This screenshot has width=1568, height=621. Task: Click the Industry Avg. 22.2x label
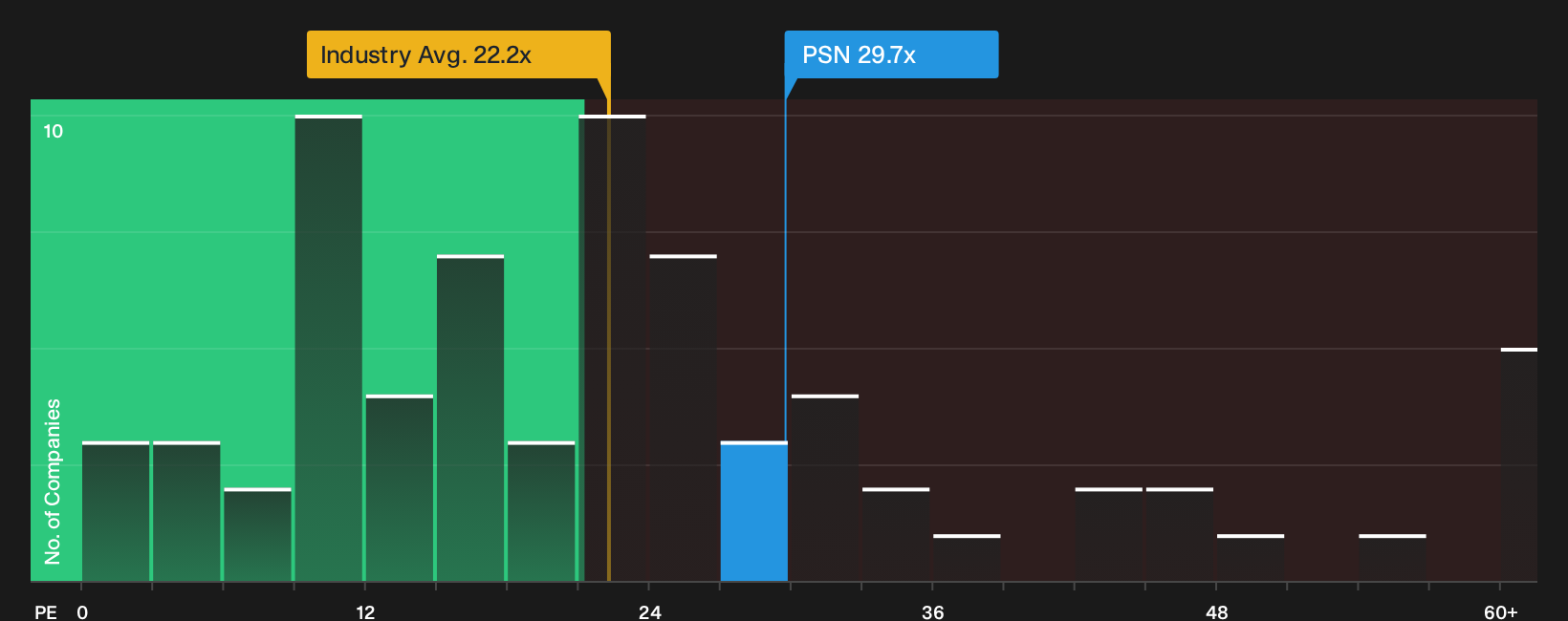[x=458, y=54]
